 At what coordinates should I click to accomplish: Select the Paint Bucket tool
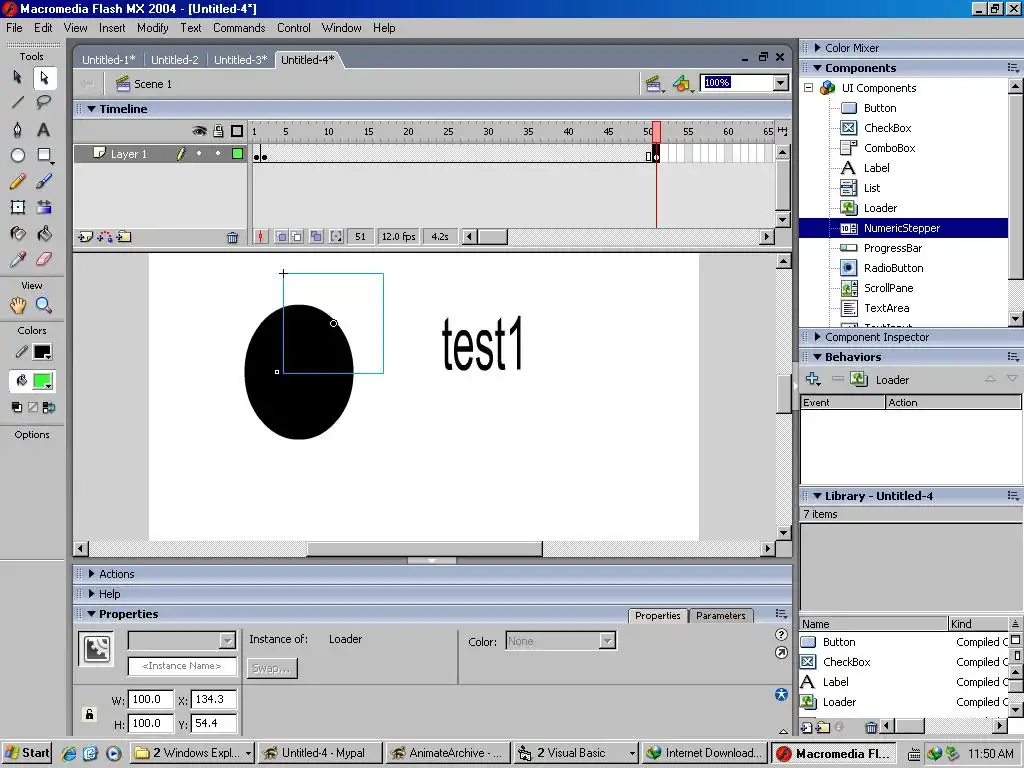click(x=44, y=233)
